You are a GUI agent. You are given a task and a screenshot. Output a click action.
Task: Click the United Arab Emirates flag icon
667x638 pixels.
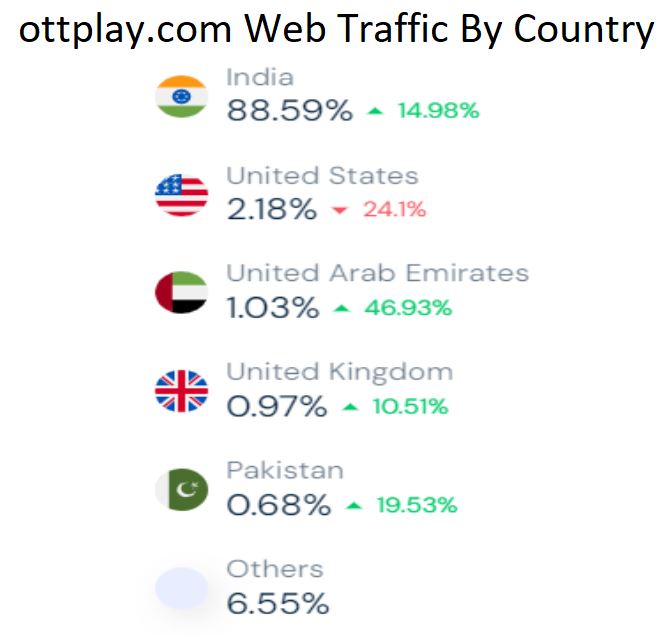coord(181,292)
